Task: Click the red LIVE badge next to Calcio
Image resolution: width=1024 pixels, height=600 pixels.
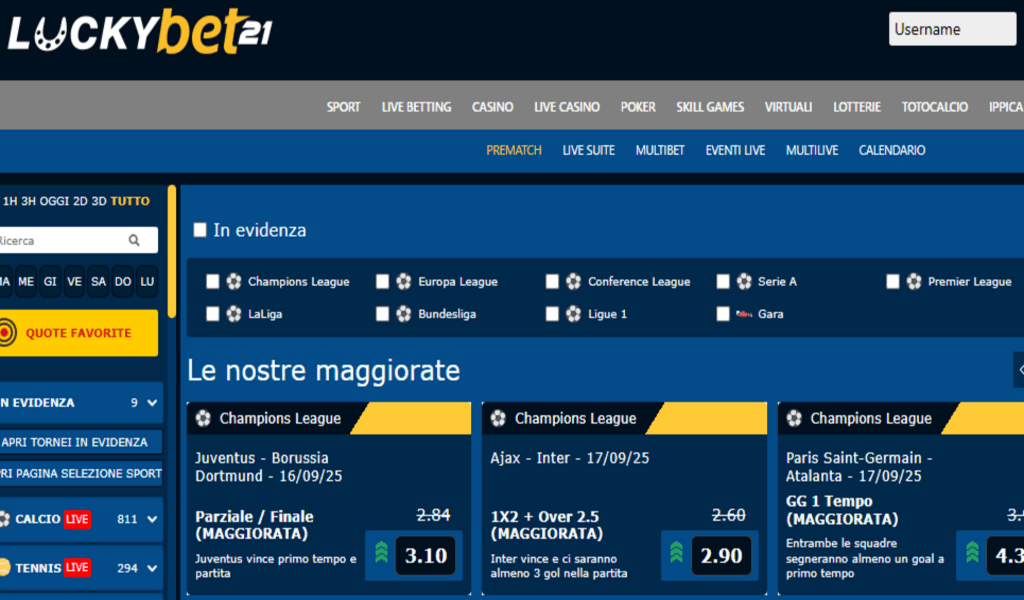Action: tap(77, 519)
